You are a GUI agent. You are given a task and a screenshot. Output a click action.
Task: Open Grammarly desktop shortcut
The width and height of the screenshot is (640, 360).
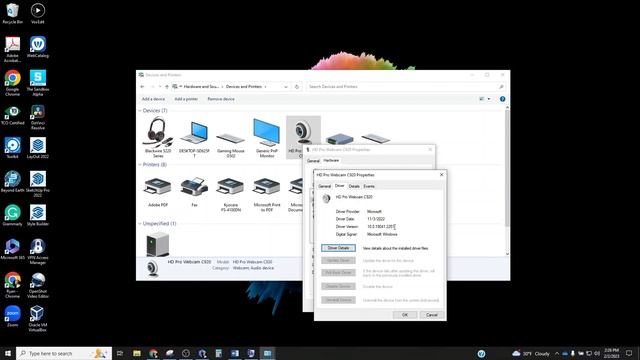[x=13, y=215]
